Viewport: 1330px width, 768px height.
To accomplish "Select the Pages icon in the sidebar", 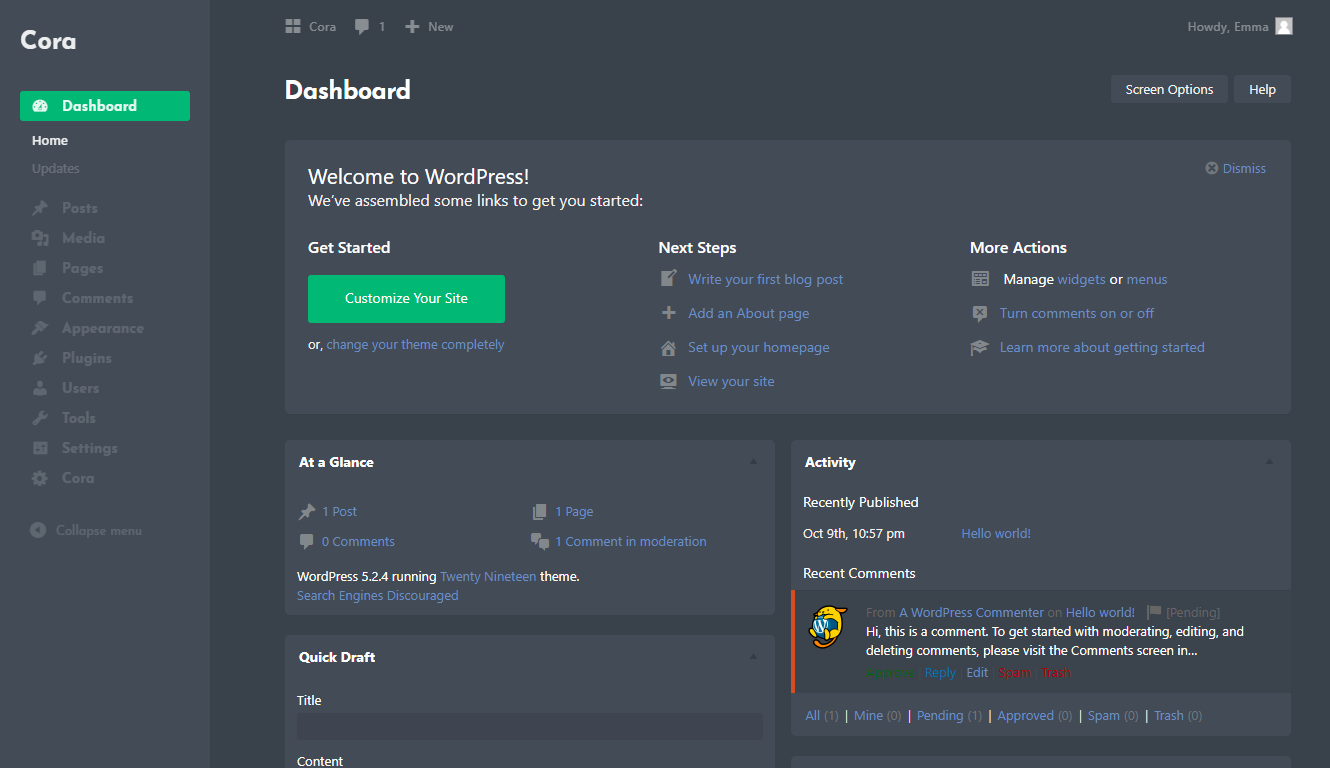I will tap(40, 268).
